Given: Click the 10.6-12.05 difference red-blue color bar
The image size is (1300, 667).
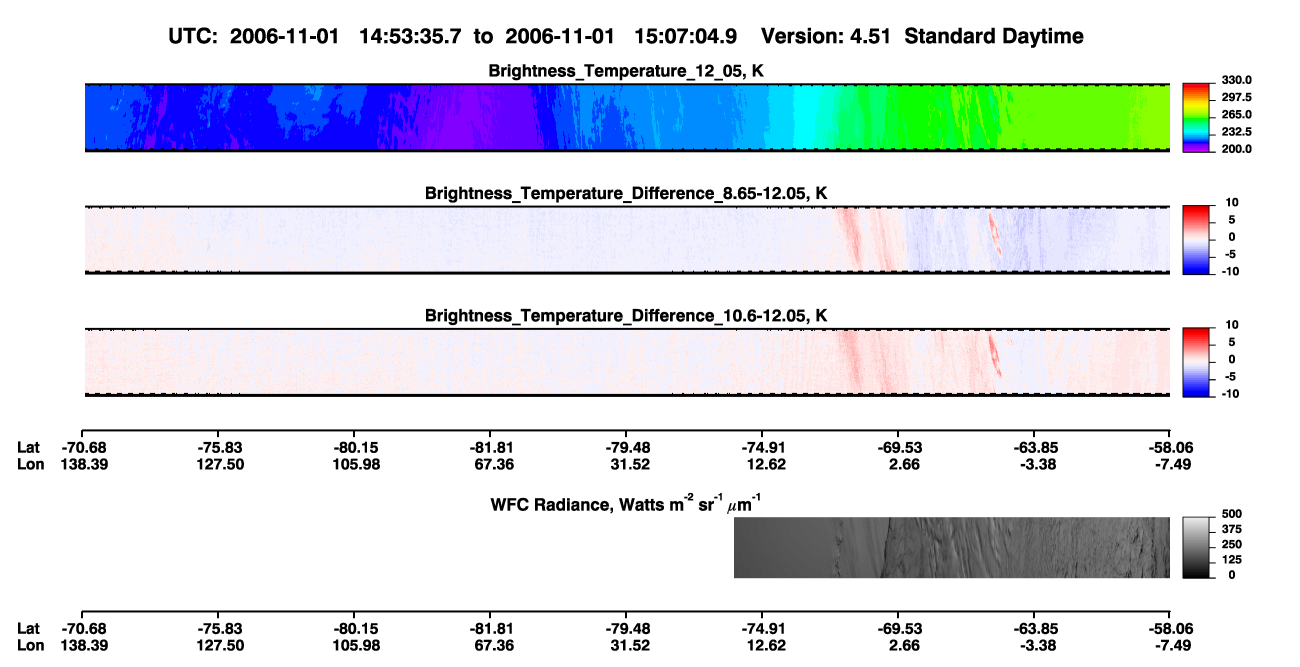Looking at the screenshot, I should pyautogui.click(x=1196, y=361).
